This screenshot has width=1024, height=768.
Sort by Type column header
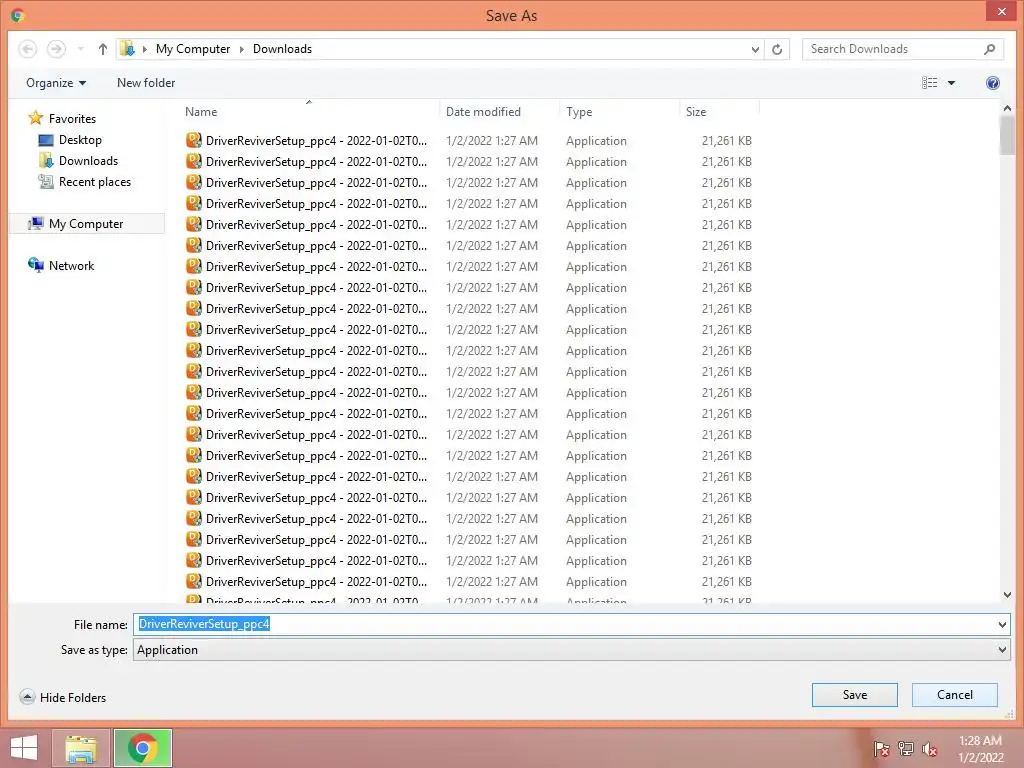[x=620, y=112]
